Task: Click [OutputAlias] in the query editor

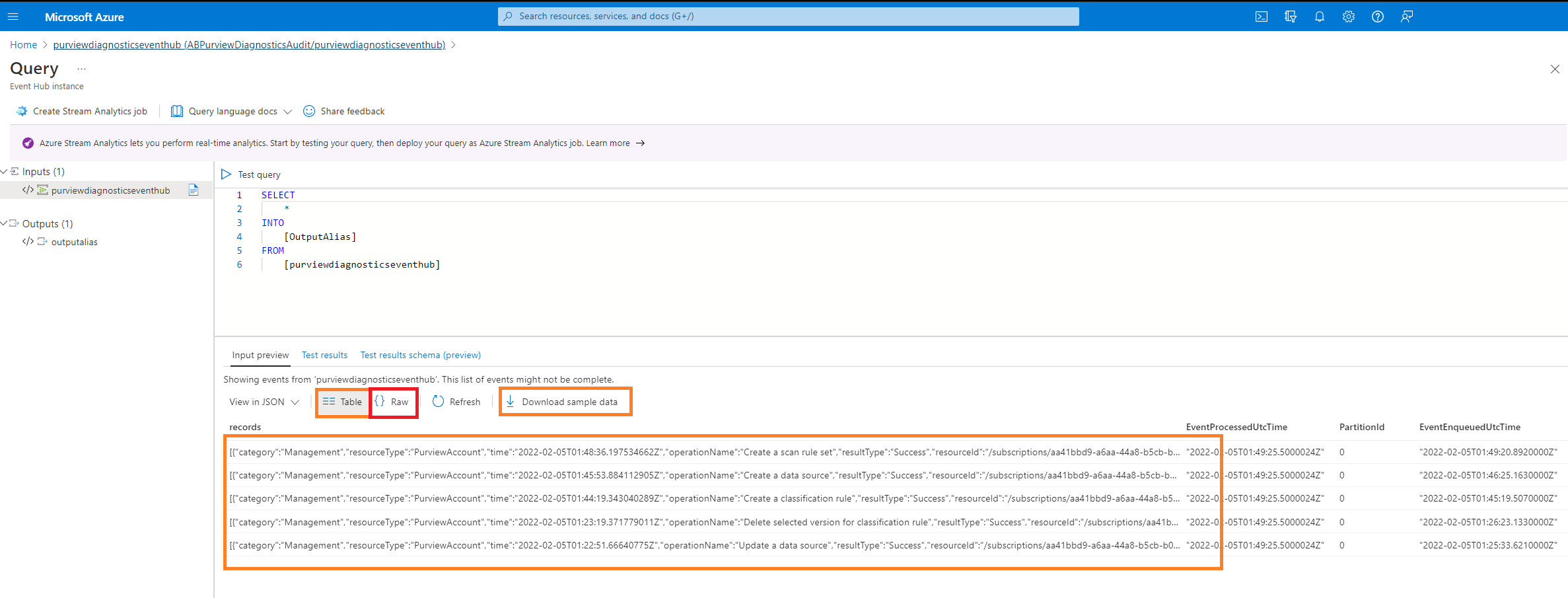Action: coord(320,237)
